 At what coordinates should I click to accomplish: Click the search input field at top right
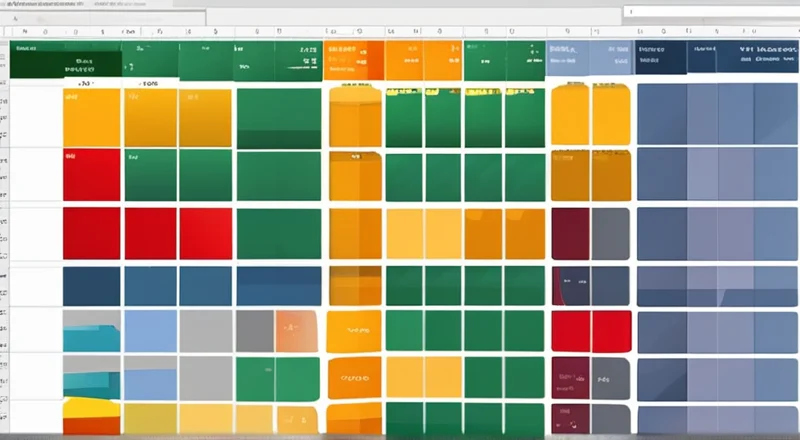708,11
